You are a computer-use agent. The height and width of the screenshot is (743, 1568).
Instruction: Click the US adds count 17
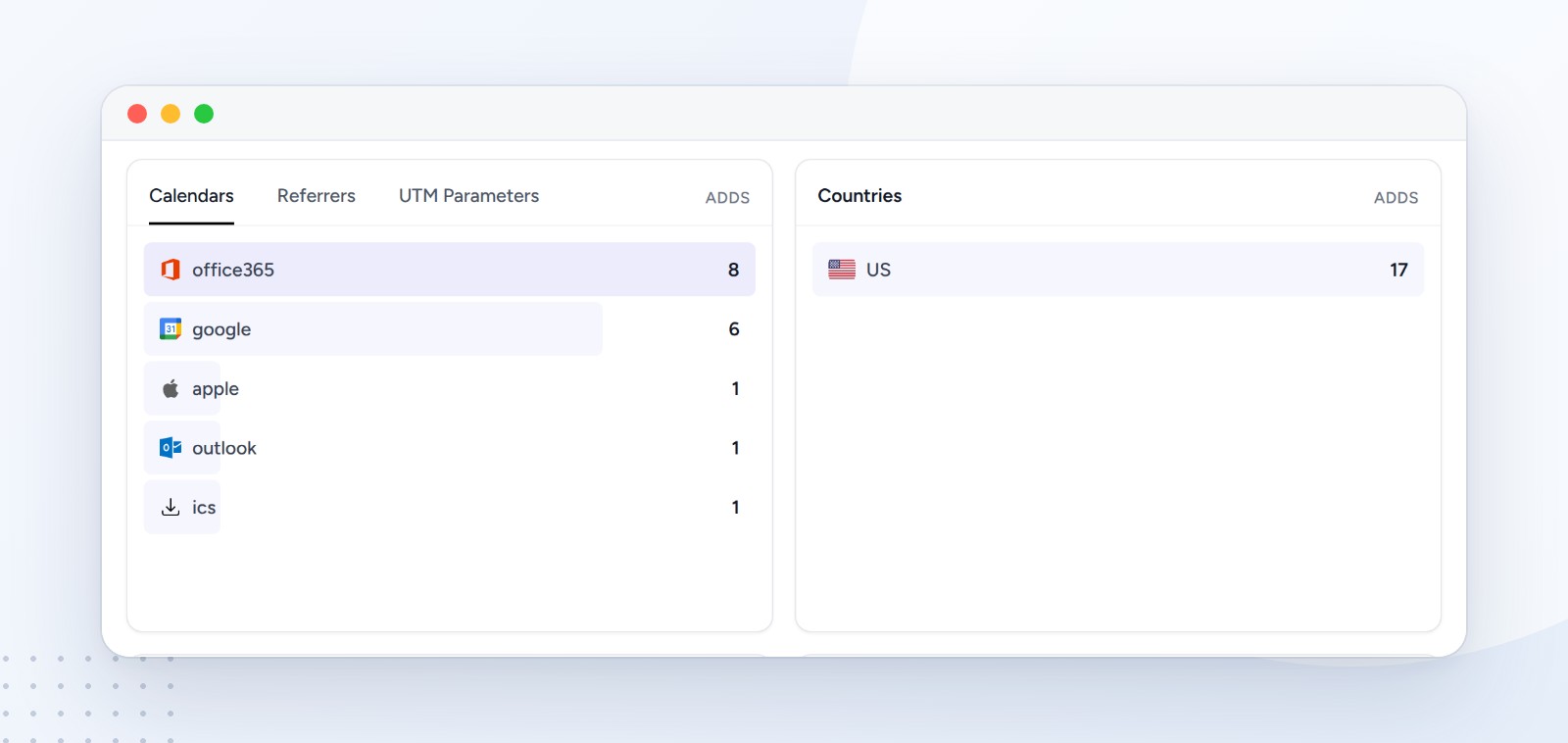point(1398,270)
